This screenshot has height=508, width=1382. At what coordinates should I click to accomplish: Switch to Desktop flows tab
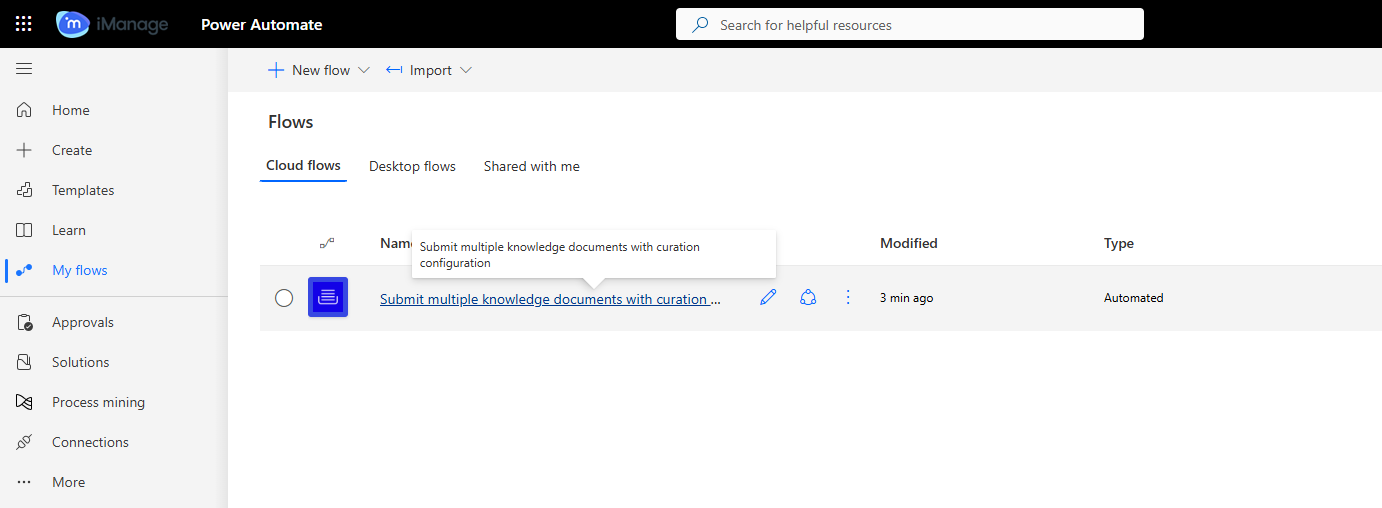(x=412, y=166)
